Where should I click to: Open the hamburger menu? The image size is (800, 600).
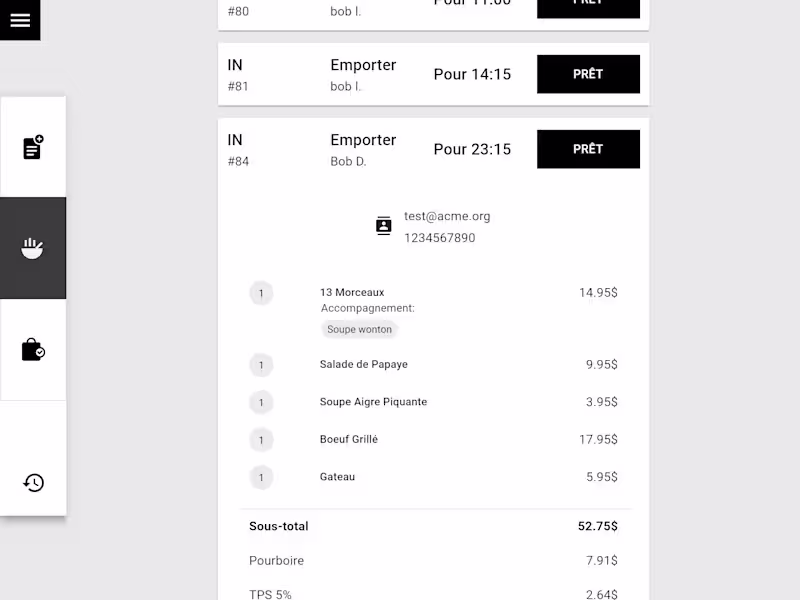(x=20, y=20)
